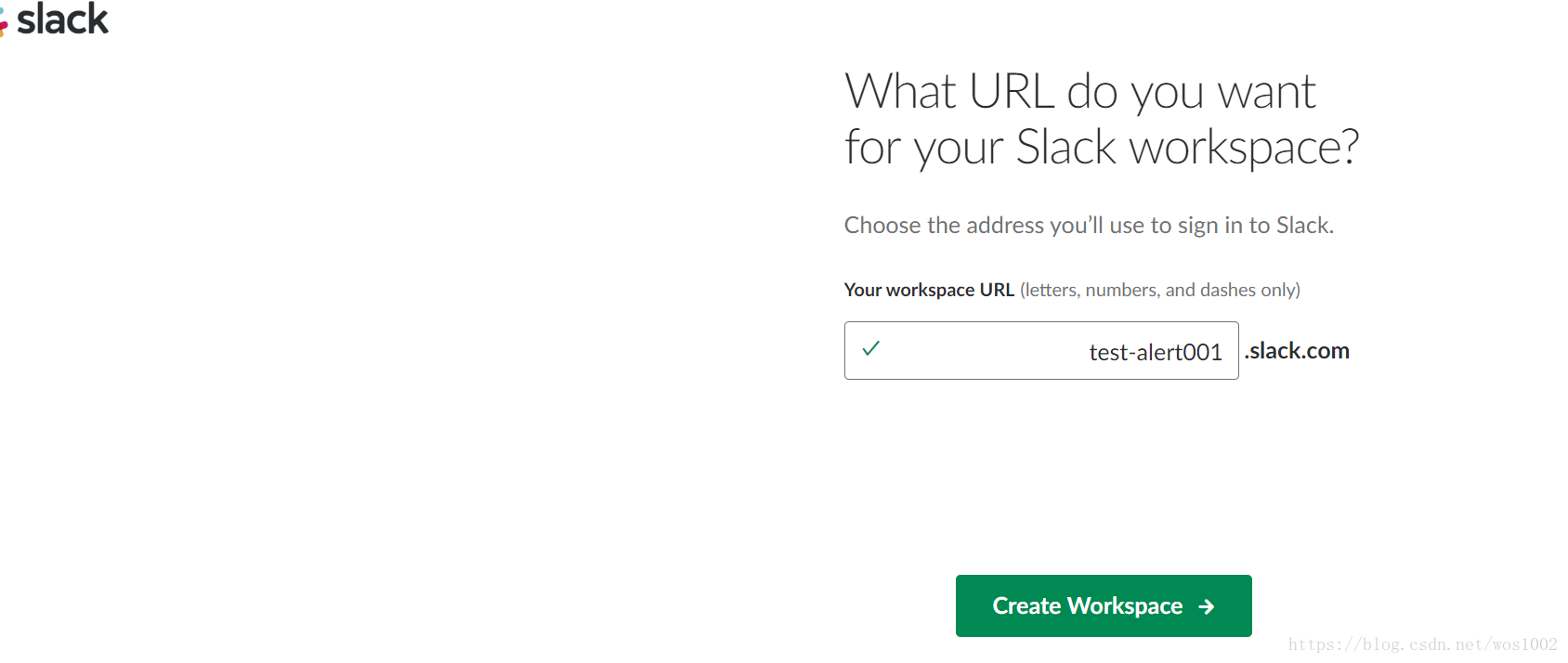
Task: Click the .slack.com domain suffix
Action: pos(1297,350)
